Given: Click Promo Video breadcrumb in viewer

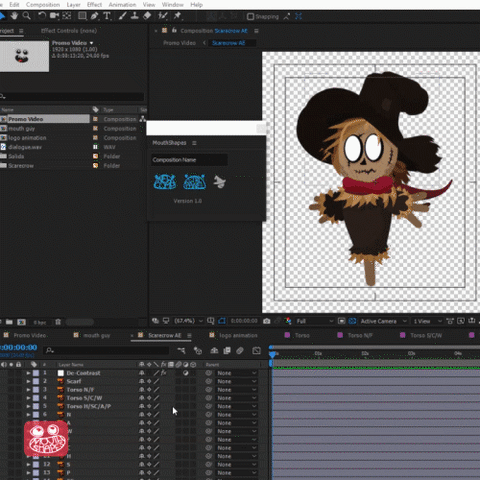Looking at the screenshot, I should (179, 43).
